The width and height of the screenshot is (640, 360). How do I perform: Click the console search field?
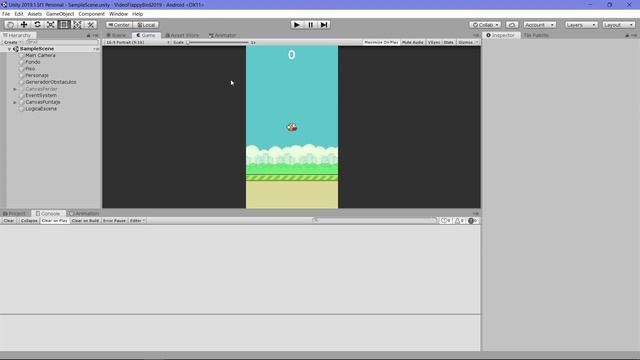(x=375, y=220)
